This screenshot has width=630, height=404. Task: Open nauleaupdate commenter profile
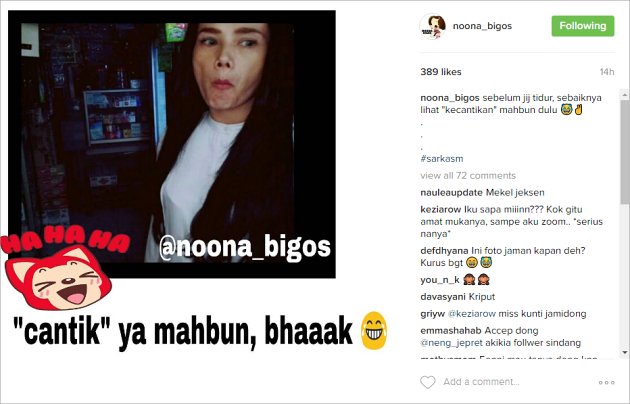pos(451,193)
